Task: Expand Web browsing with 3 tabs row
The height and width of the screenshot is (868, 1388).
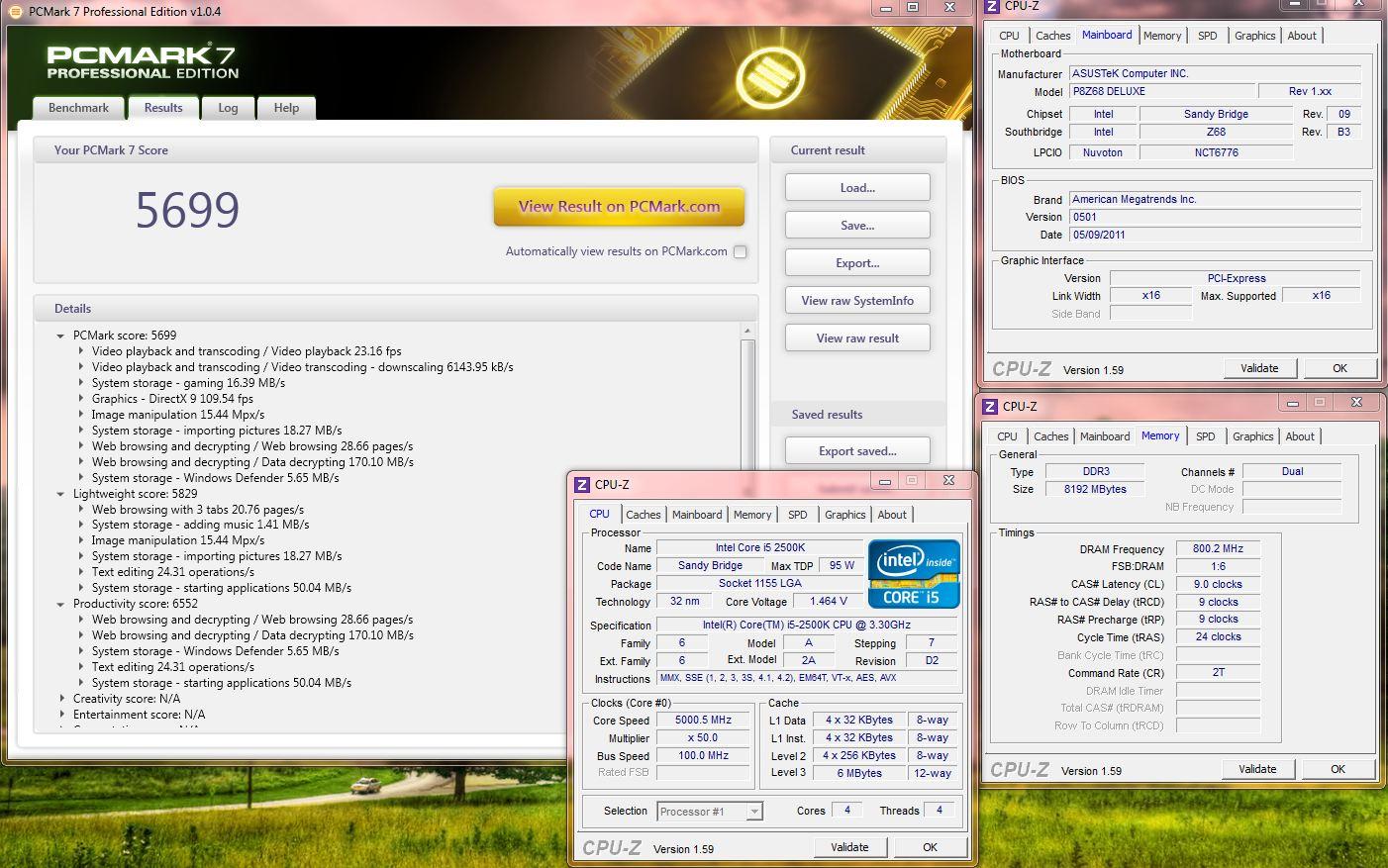Action: [x=81, y=510]
